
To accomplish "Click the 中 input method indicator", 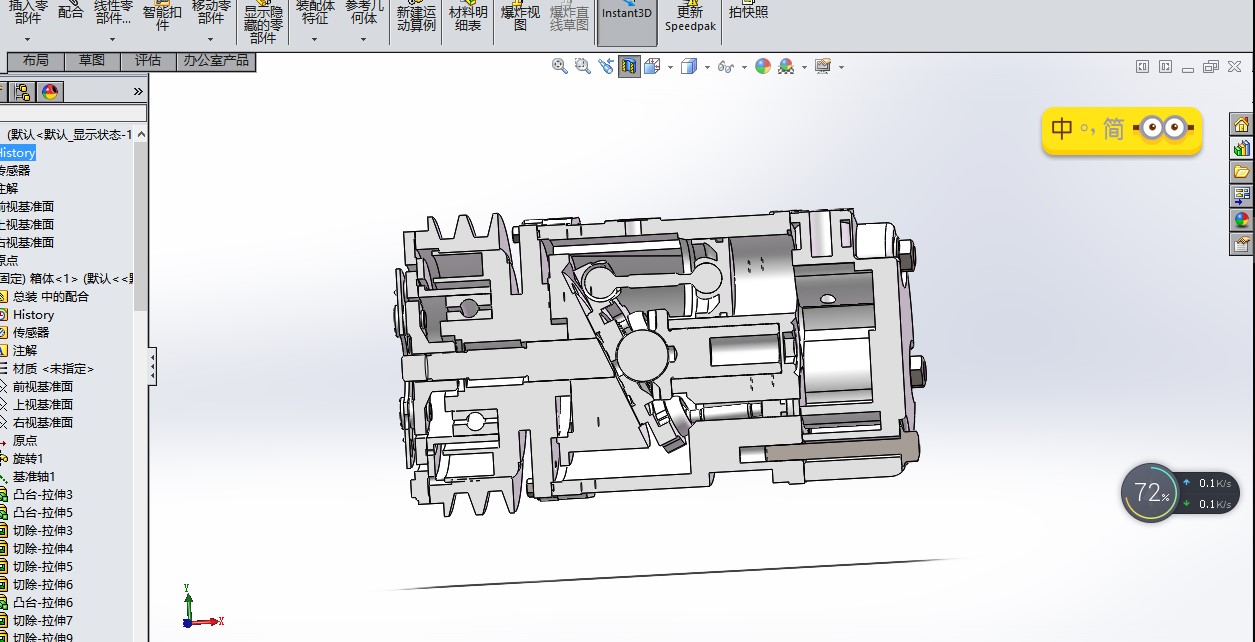I will tap(1062, 128).
